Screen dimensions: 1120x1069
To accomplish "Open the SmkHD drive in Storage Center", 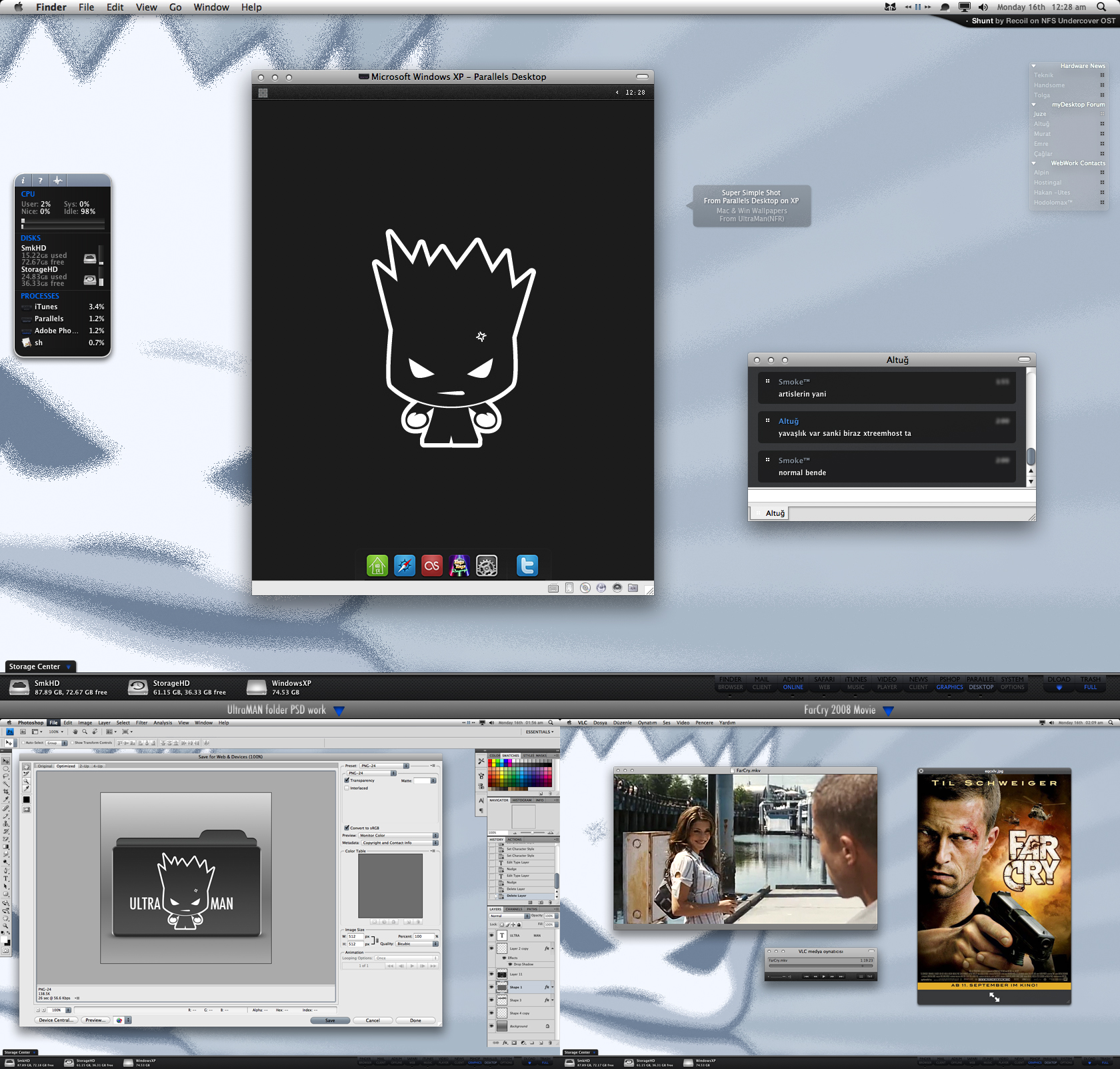I will coord(59,687).
